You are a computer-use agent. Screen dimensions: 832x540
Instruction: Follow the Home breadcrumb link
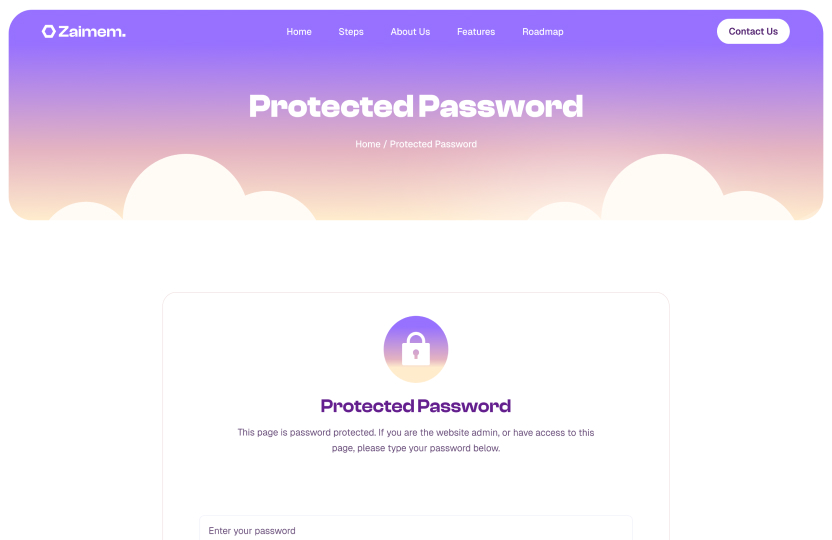click(x=367, y=144)
